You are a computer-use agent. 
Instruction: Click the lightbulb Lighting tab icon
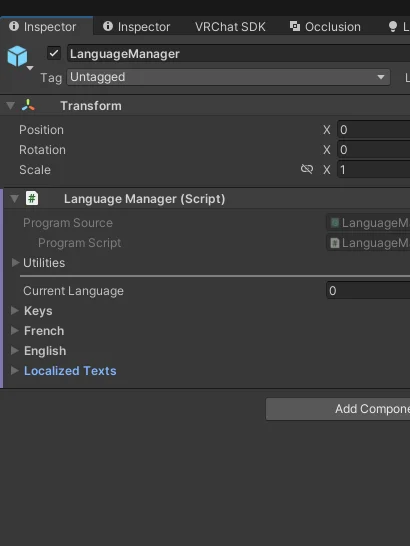(x=393, y=26)
